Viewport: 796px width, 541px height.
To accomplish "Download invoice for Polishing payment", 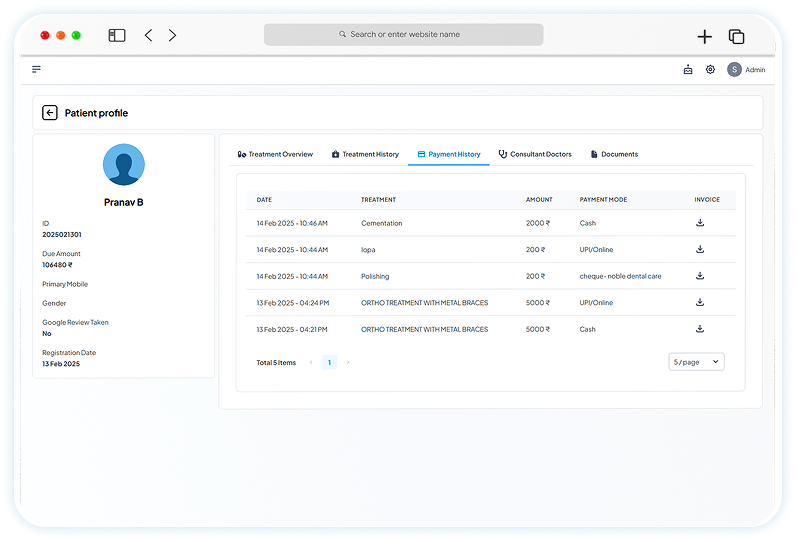I will click(700, 276).
